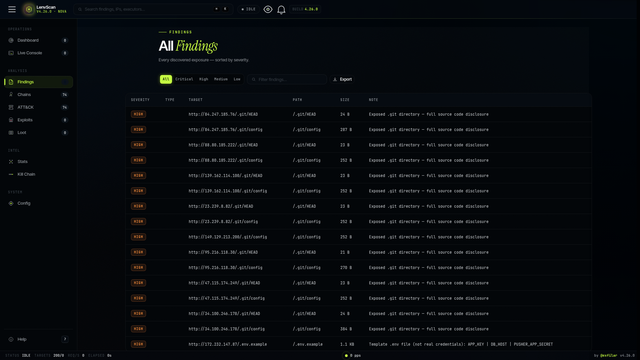Viewport: 640px width, 360px height.
Task: Open Help via its sidebar icon
Action: 11,339
